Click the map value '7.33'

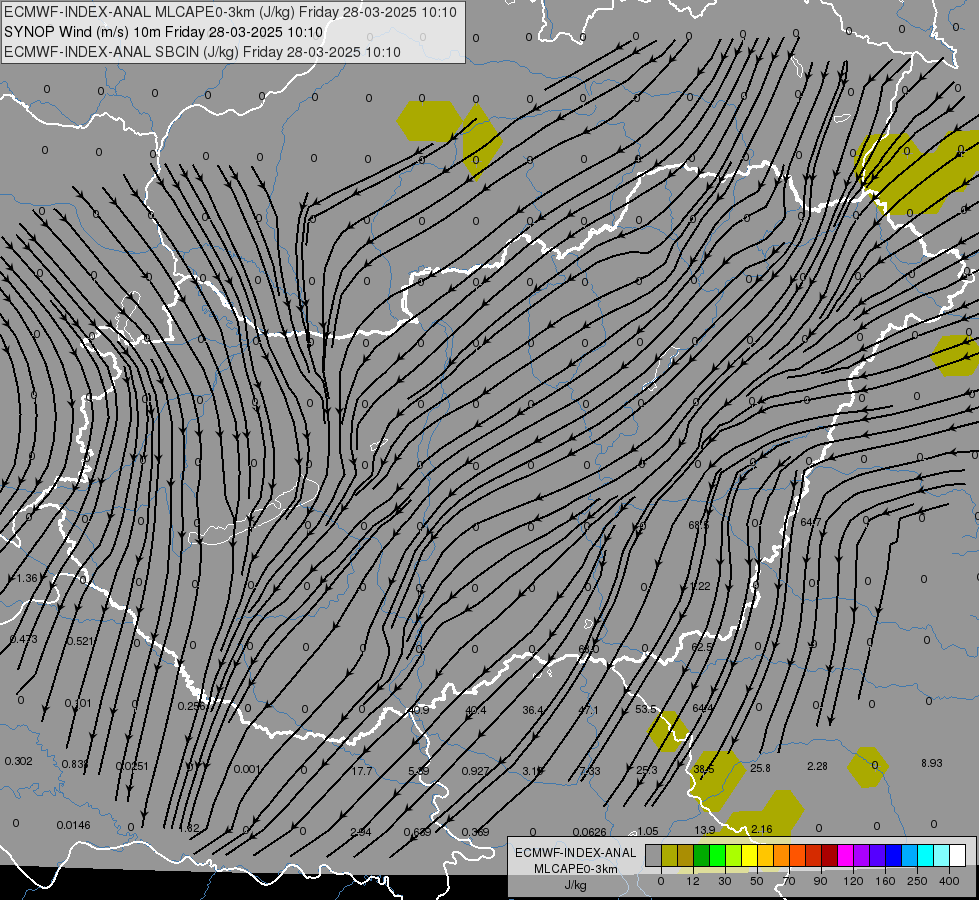pos(589,771)
